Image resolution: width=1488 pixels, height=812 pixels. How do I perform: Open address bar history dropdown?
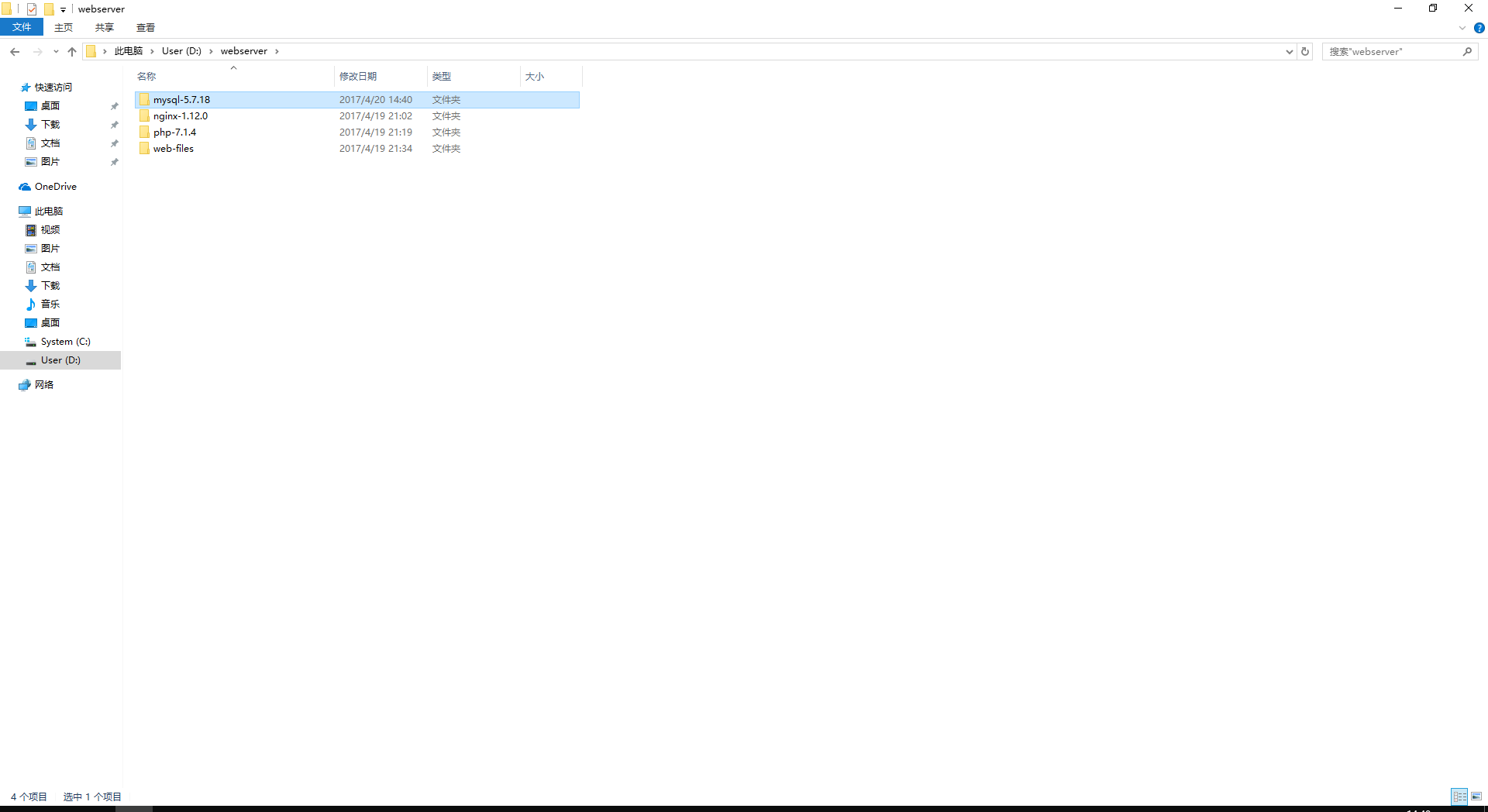[1289, 51]
